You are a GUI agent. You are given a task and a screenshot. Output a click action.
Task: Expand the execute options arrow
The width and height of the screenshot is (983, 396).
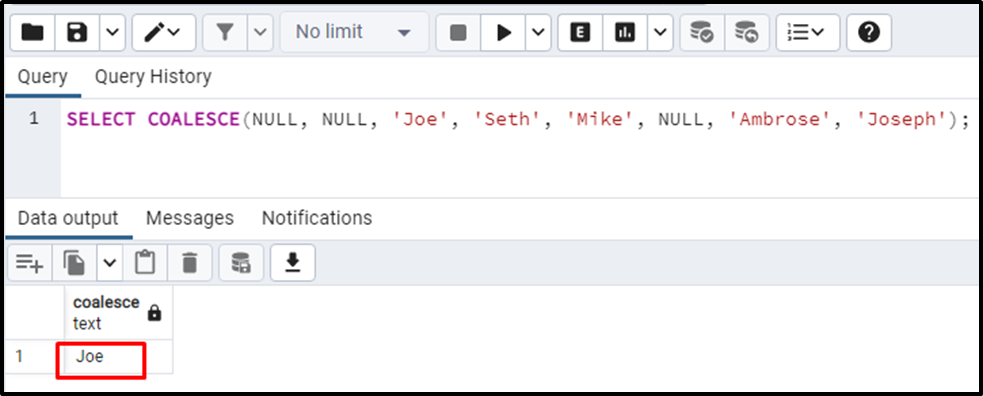tap(538, 33)
